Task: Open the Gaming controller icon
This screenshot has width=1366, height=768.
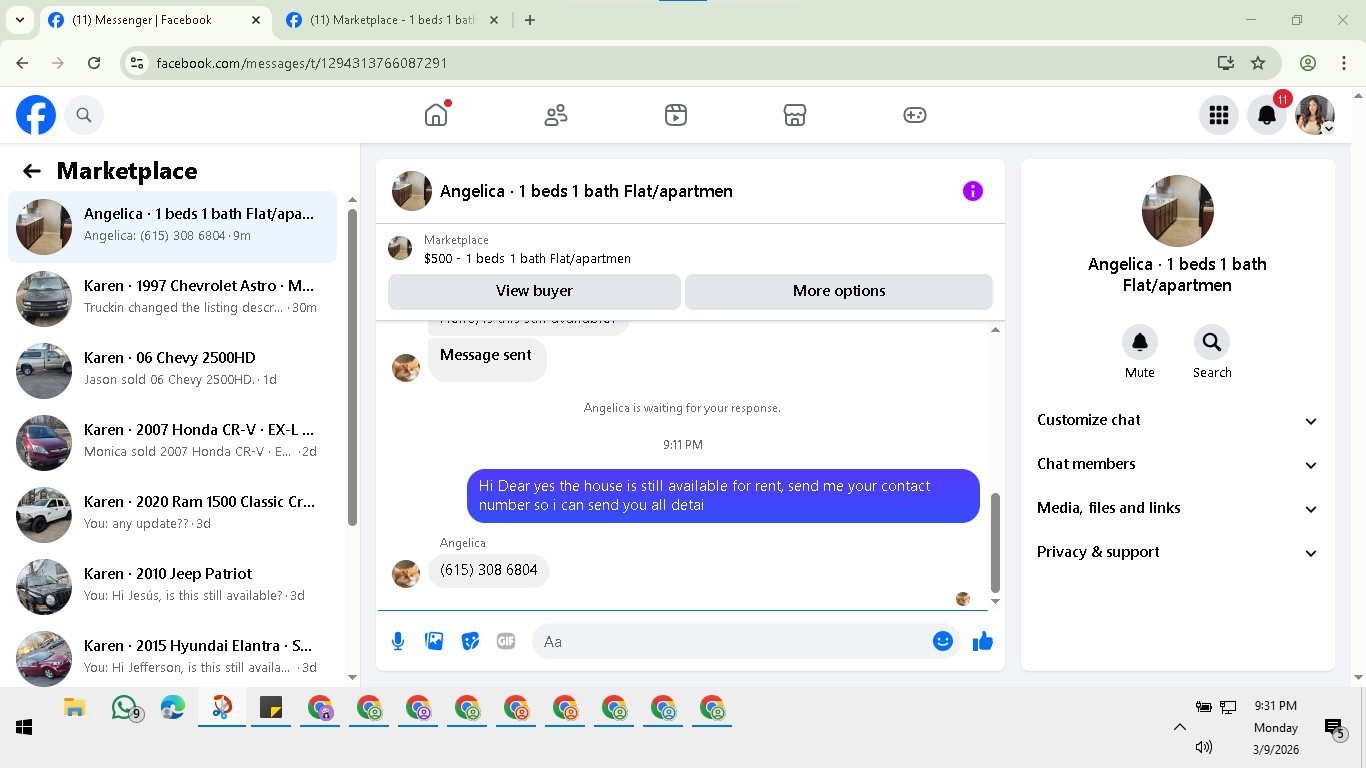Action: click(x=915, y=115)
